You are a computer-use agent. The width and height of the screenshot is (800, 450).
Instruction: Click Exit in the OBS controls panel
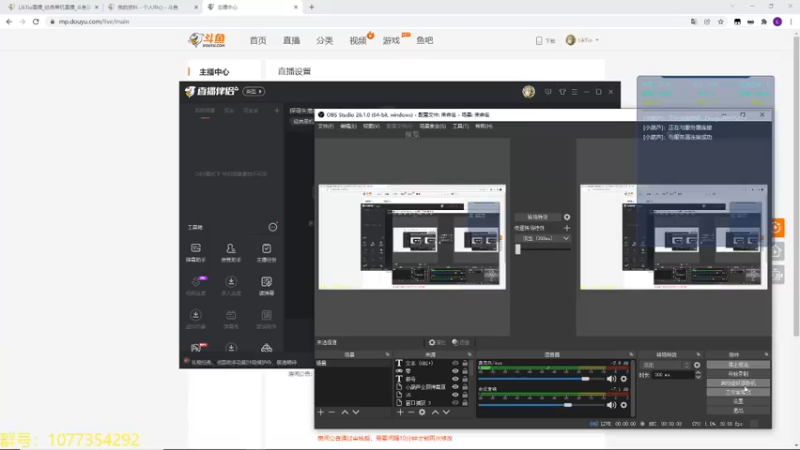click(x=738, y=411)
